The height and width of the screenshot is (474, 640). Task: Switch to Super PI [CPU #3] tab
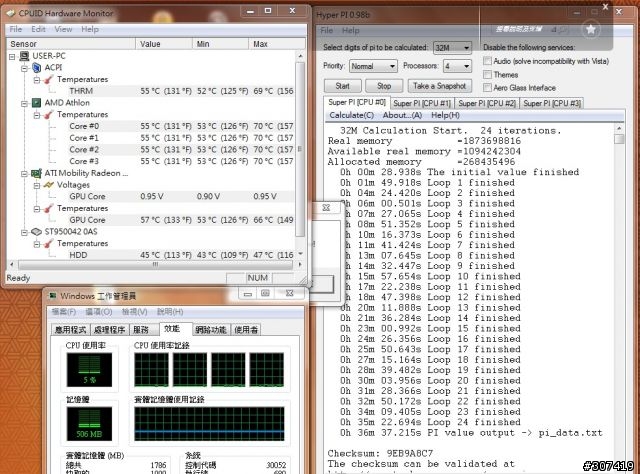click(552, 103)
